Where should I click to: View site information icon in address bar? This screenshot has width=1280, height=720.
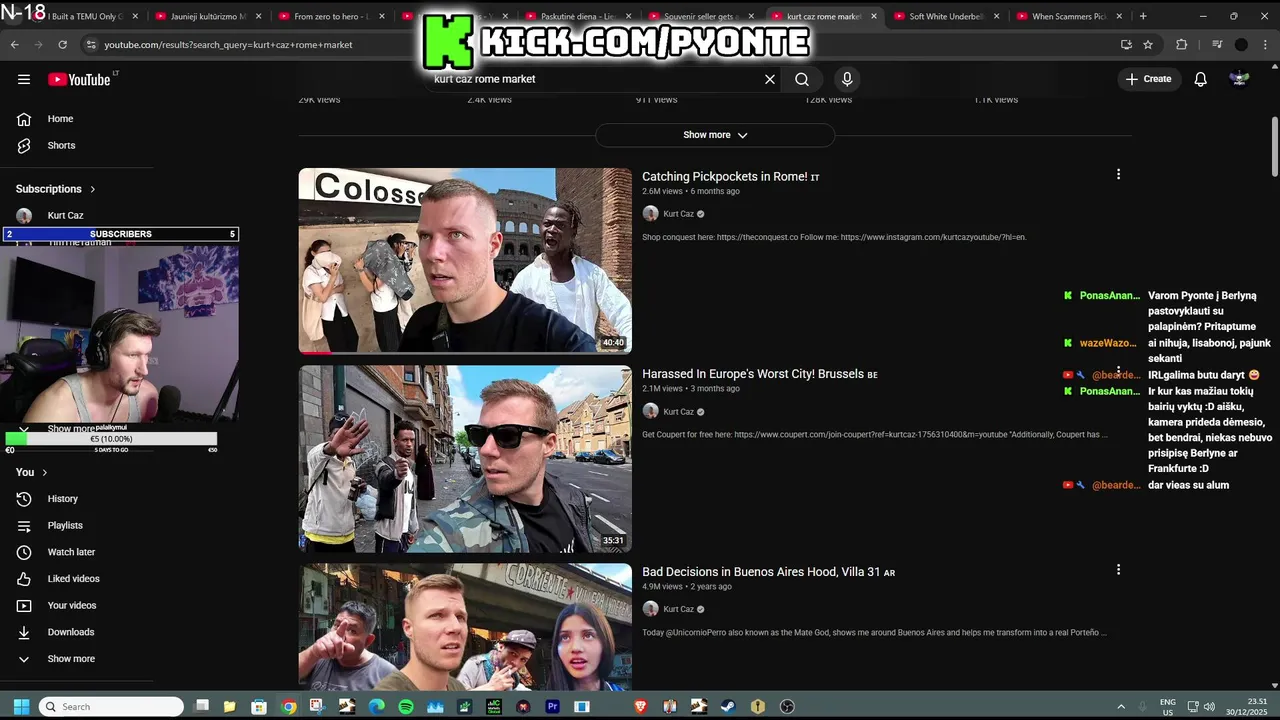coord(91,44)
